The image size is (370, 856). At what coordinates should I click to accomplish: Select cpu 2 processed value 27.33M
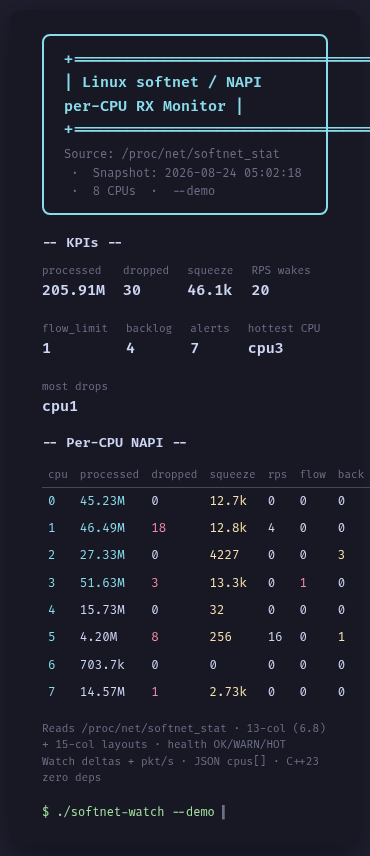(x=102, y=555)
